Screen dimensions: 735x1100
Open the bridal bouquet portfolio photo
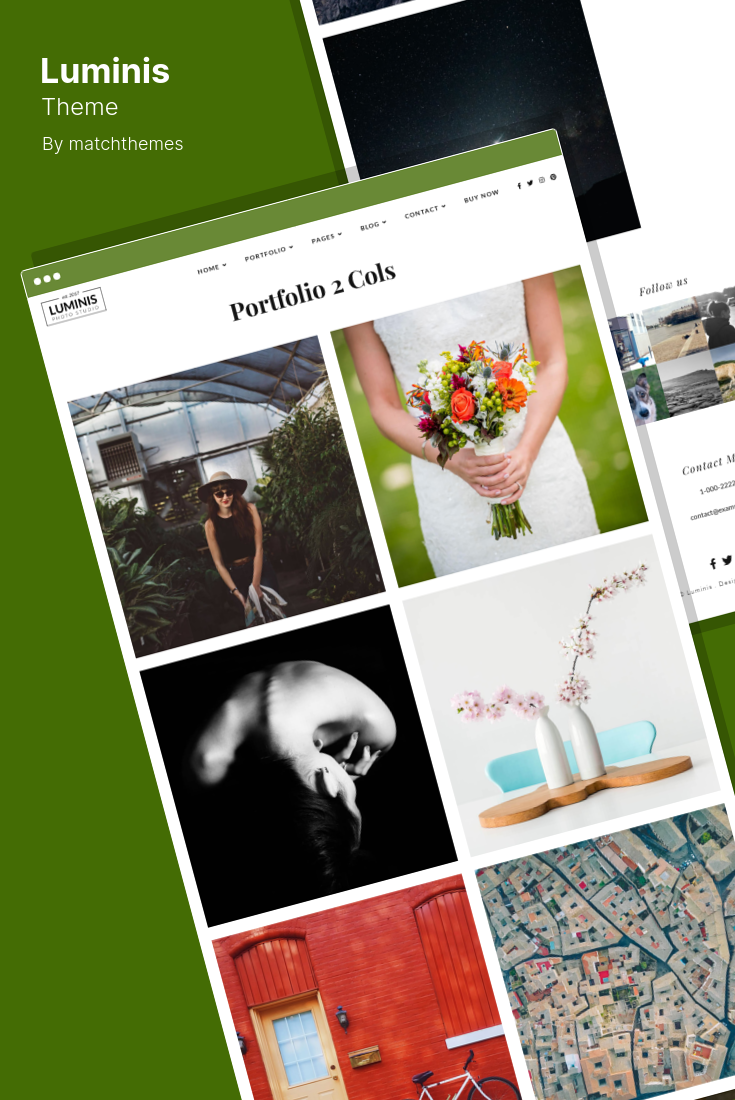point(489,426)
